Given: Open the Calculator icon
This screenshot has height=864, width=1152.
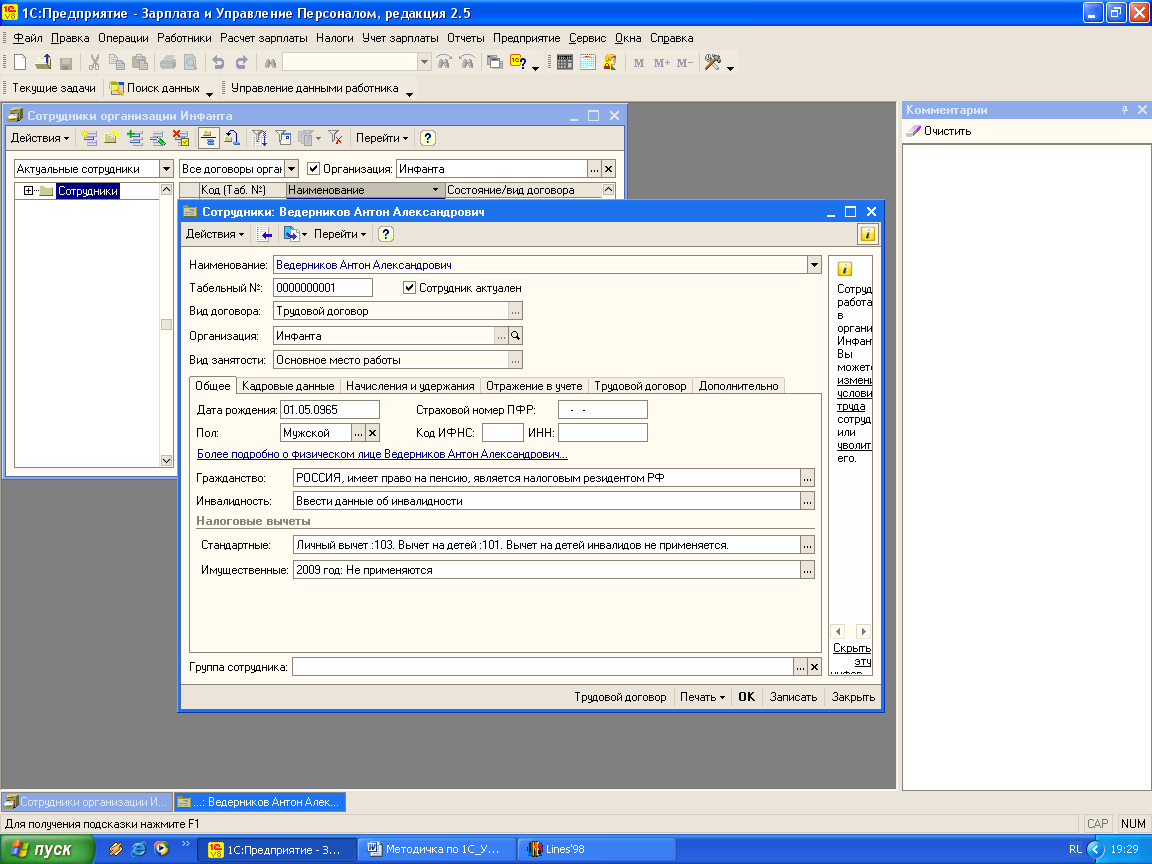Looking at the screenshot, I should coord(564,62).
